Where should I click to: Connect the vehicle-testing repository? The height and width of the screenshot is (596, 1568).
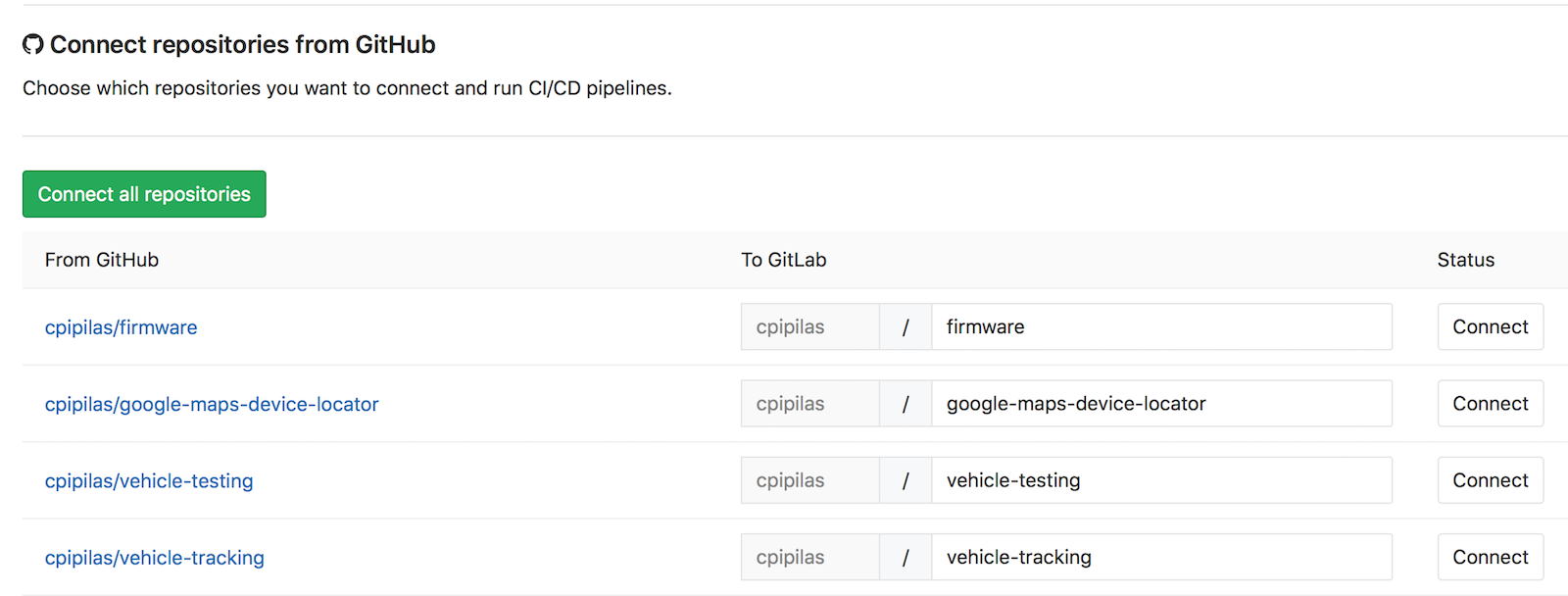pos(1490,480)
